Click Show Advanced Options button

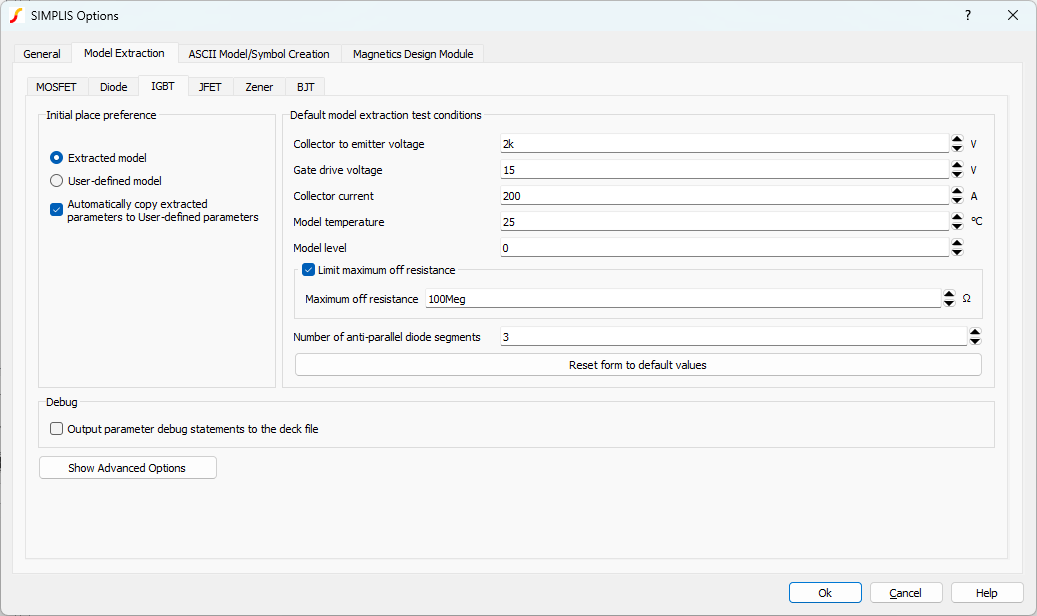click(127, 468)
